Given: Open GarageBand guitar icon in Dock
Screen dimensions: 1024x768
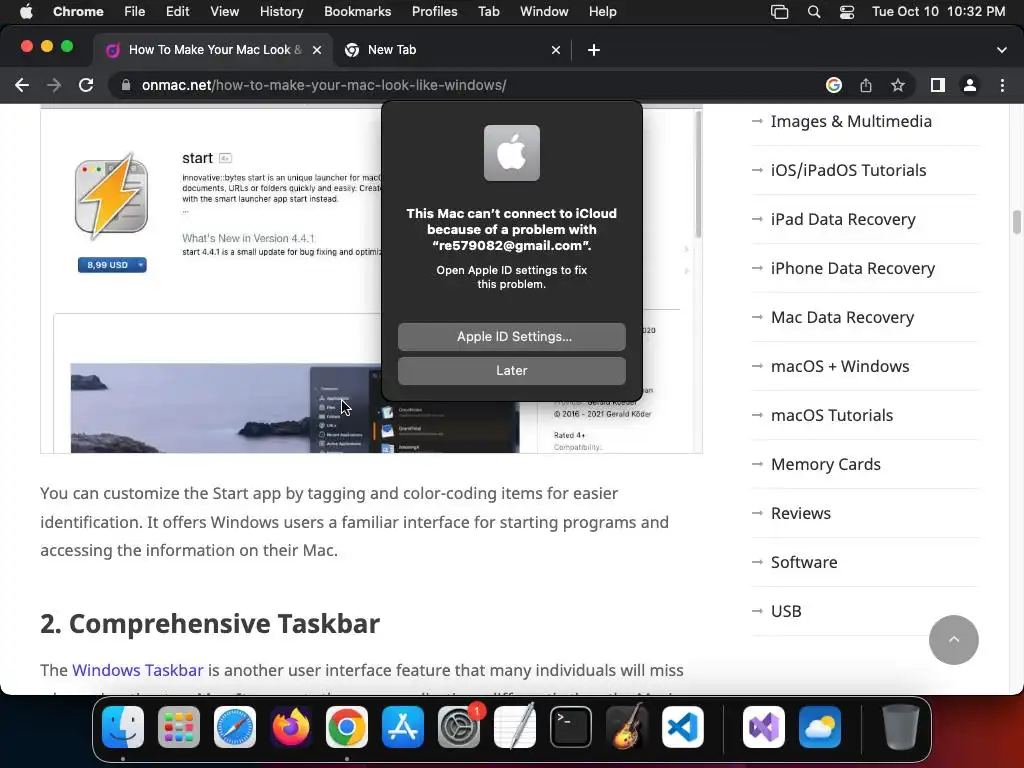Looking at the screenshot, I should pos(627,727).
